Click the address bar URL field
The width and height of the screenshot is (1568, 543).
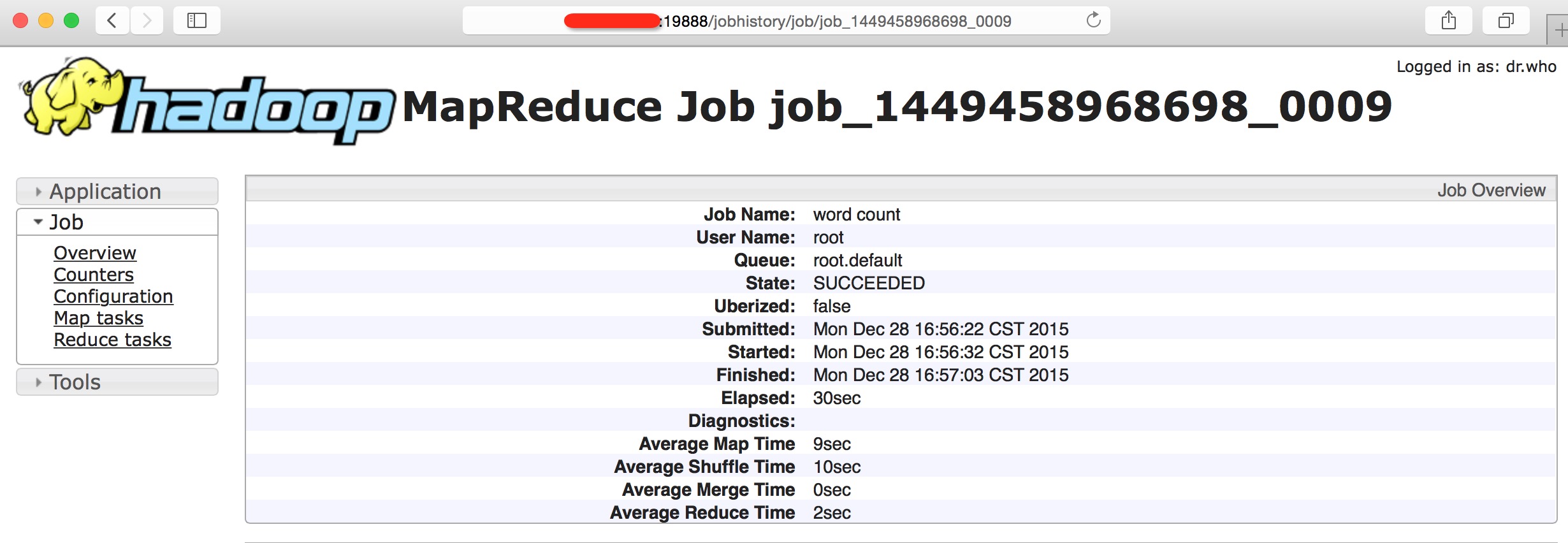tap(786, 20)
